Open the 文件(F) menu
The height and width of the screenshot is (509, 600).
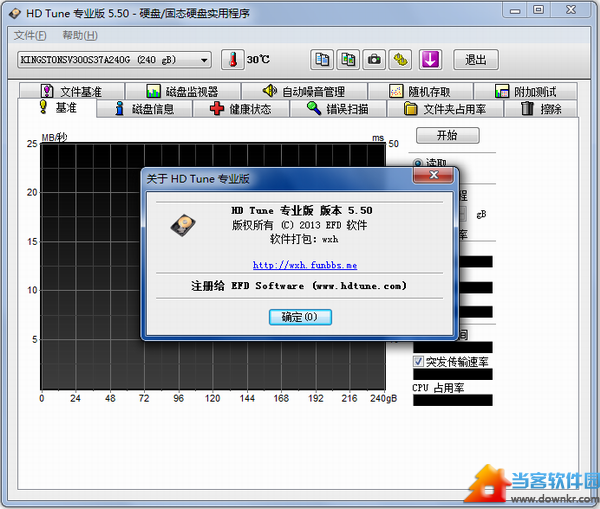coord(30,36)
